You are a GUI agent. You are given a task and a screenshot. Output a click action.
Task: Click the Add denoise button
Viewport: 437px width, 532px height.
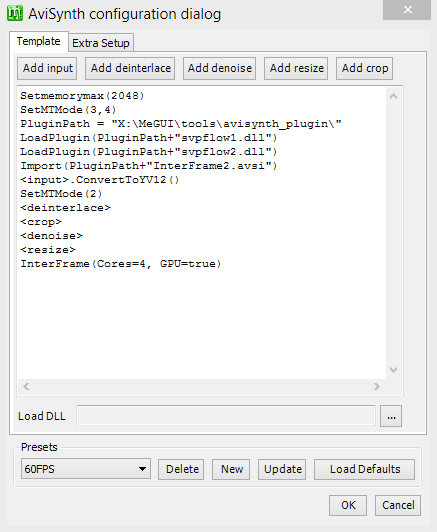(x=220, y=68)
